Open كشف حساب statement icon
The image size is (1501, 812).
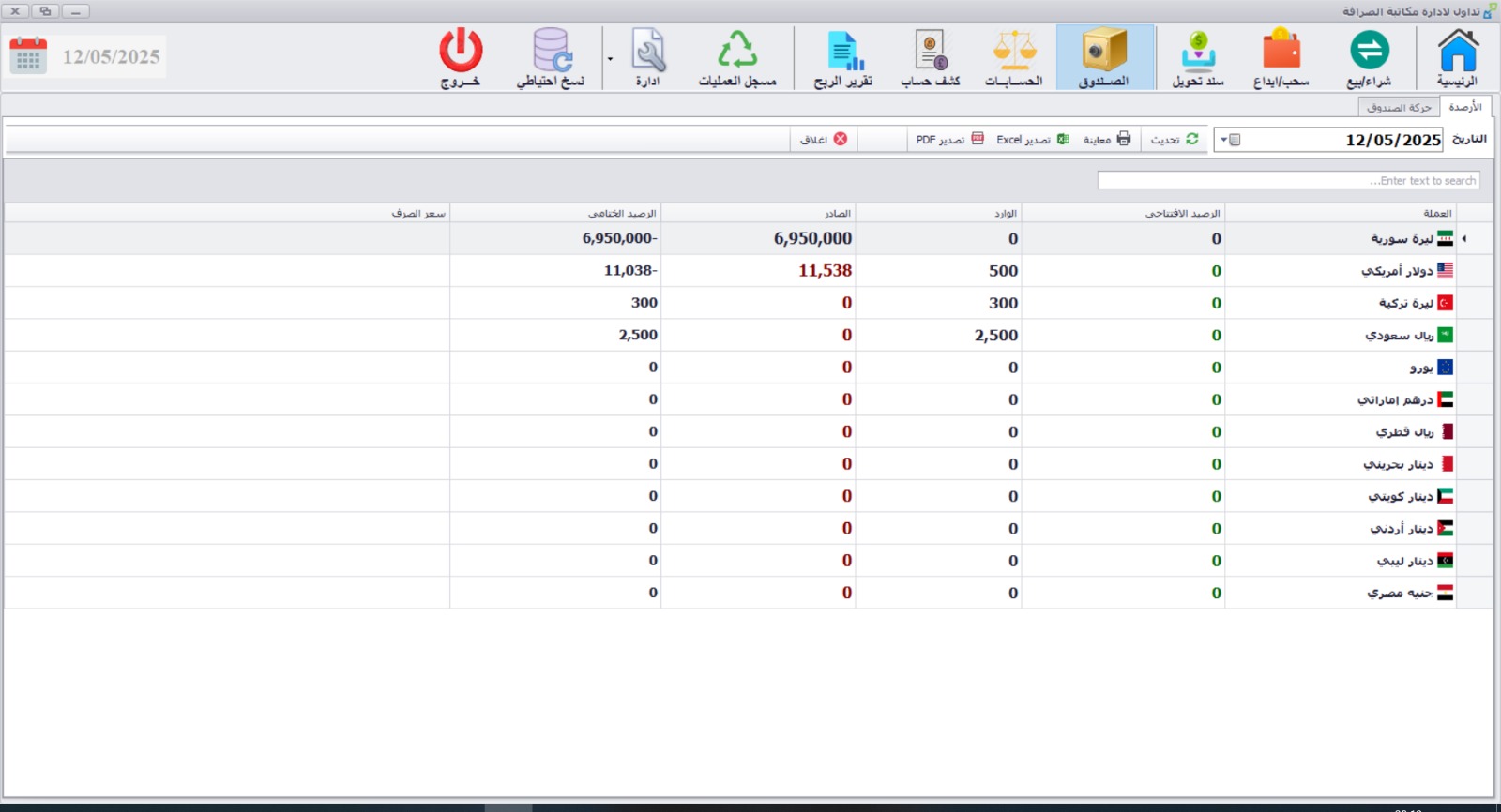pos(930,58)
